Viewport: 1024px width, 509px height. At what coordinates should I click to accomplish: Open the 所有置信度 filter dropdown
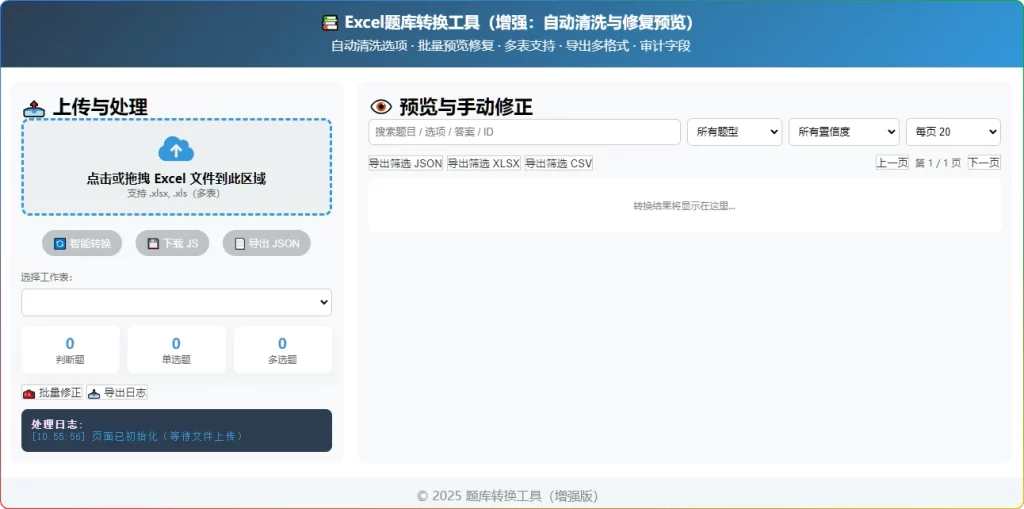point(844,132)
